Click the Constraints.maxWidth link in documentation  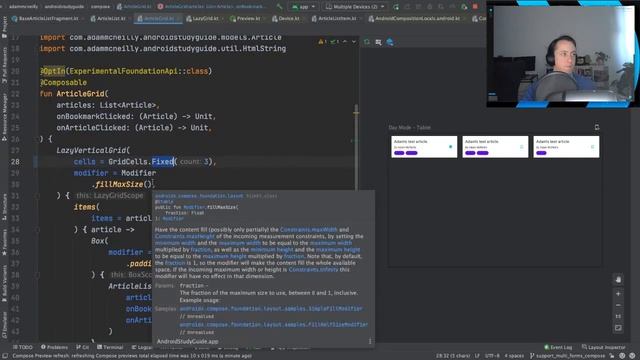click(309, 230)
